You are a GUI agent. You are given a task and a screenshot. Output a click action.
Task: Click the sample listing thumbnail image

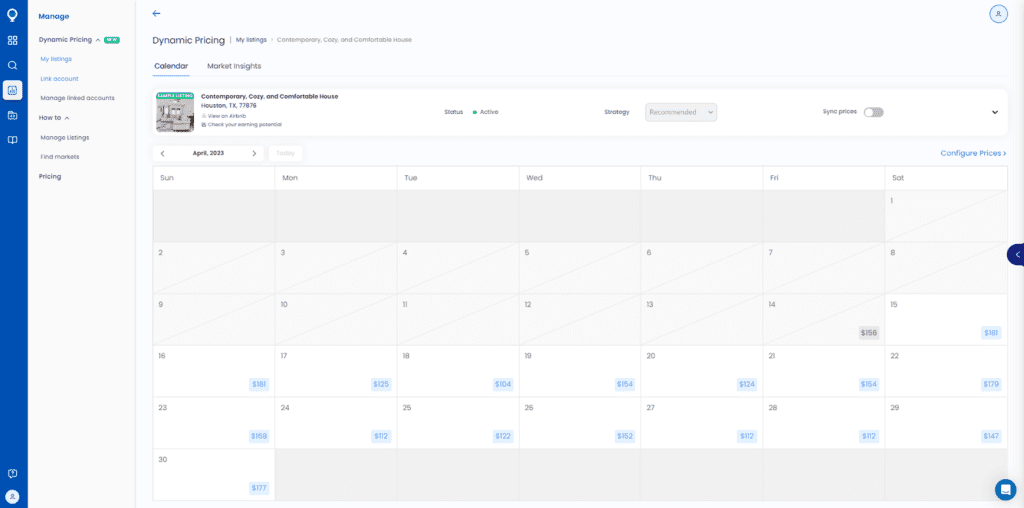175,112
